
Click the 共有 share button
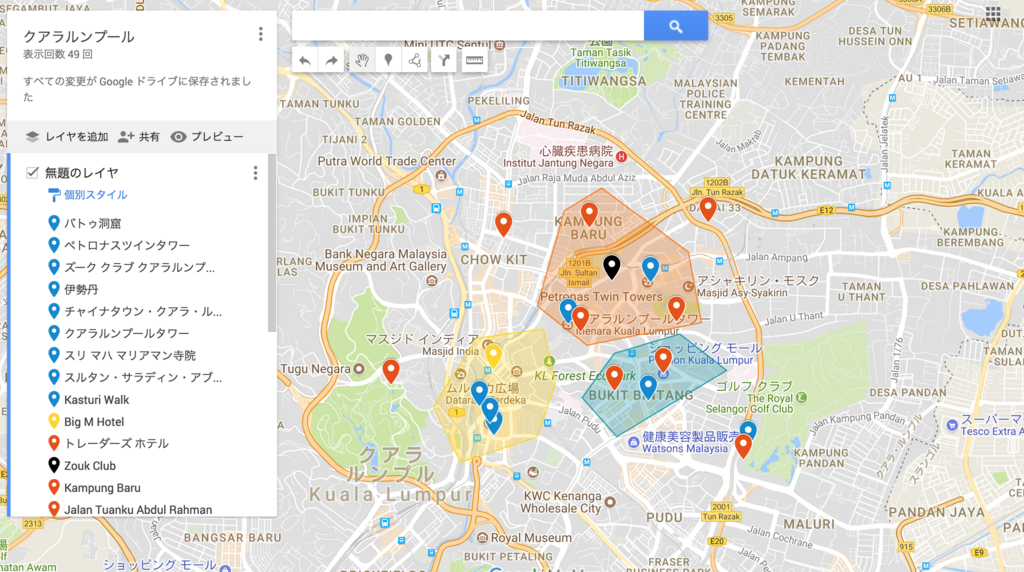[139, 136]
